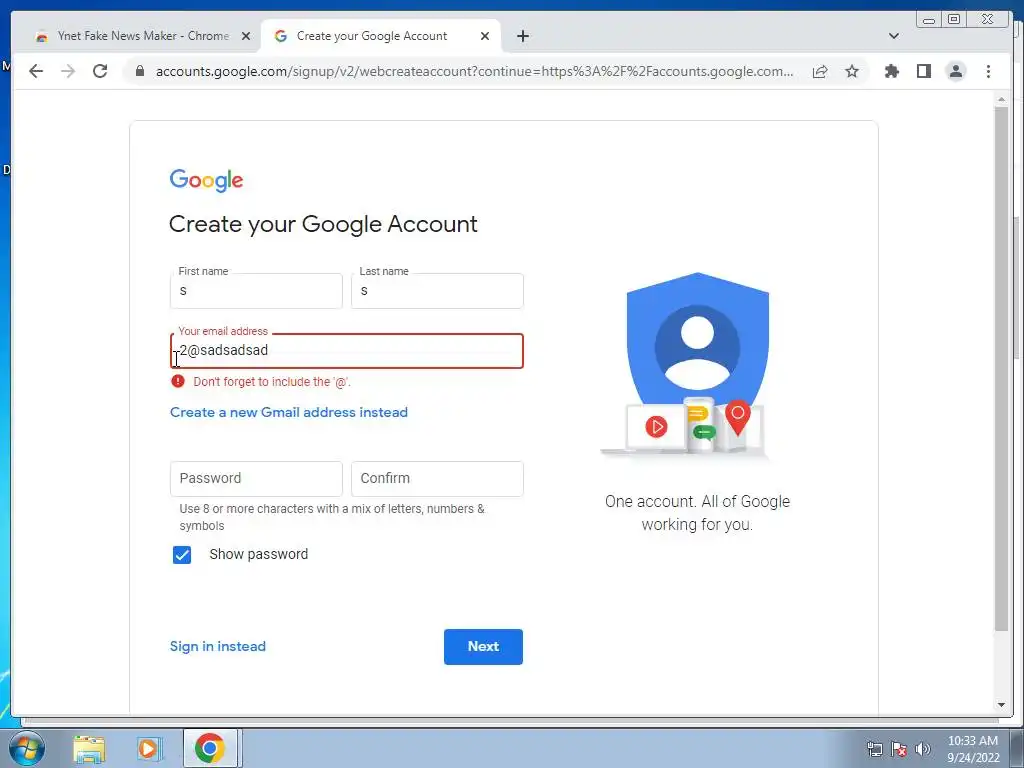
Task: Open the Chrome profile avatar
Action: coord(955,71)
